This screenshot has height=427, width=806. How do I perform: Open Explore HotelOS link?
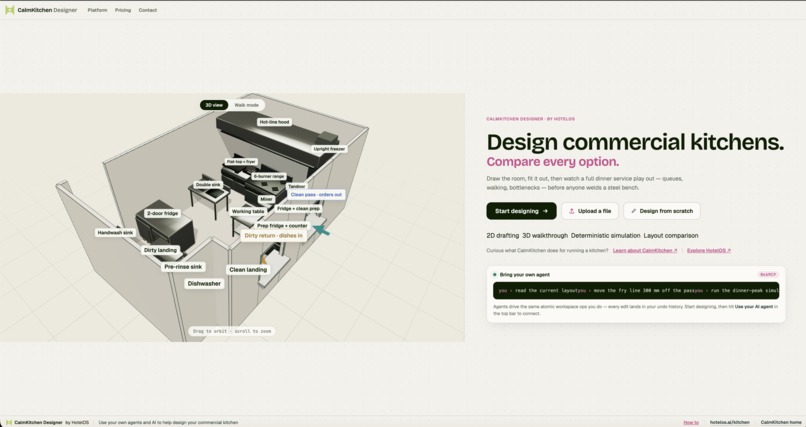[x=709, y=251]
